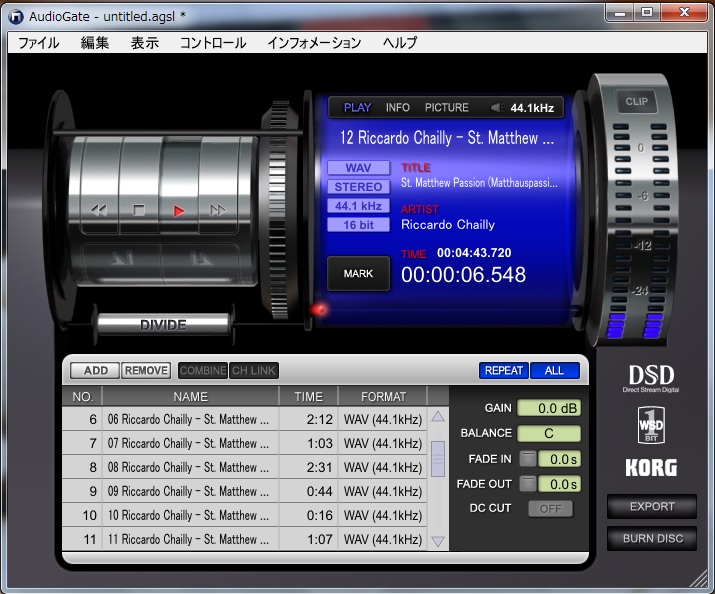Jump to the next marker

[x=201, y=258]
